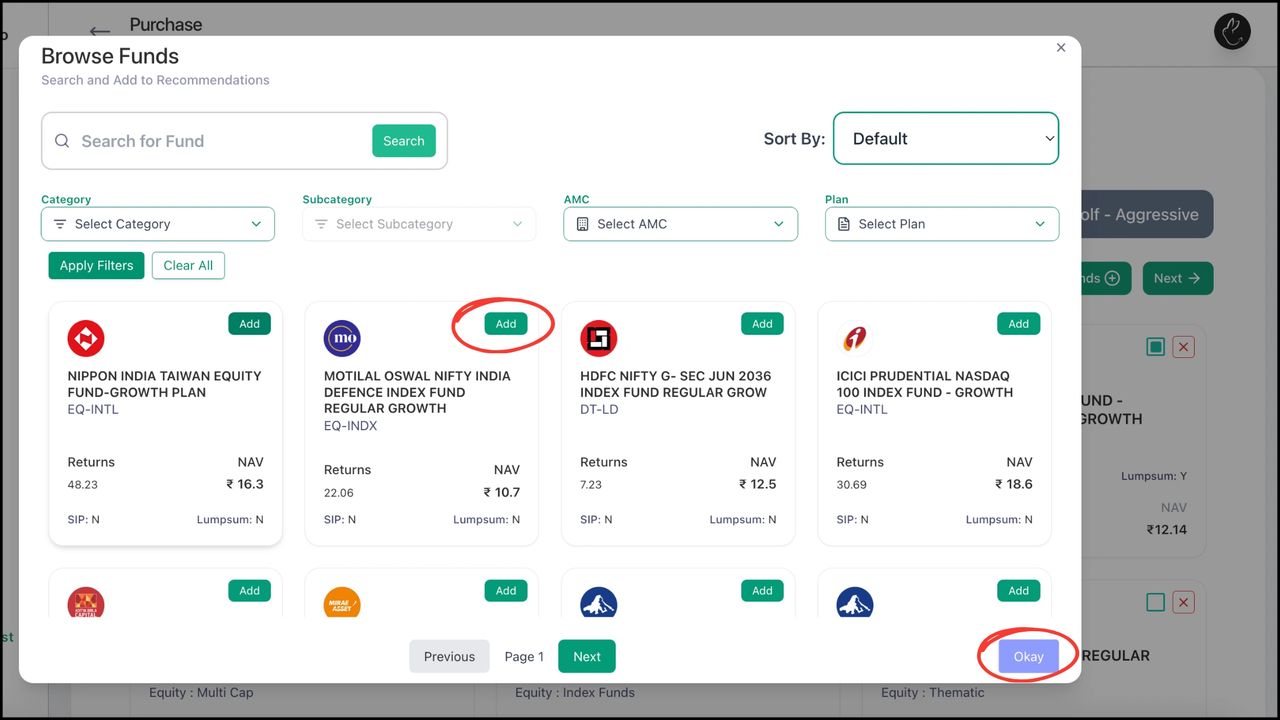Click the magnifier icon in search box
1280x720 pixels.
point(62,141)
